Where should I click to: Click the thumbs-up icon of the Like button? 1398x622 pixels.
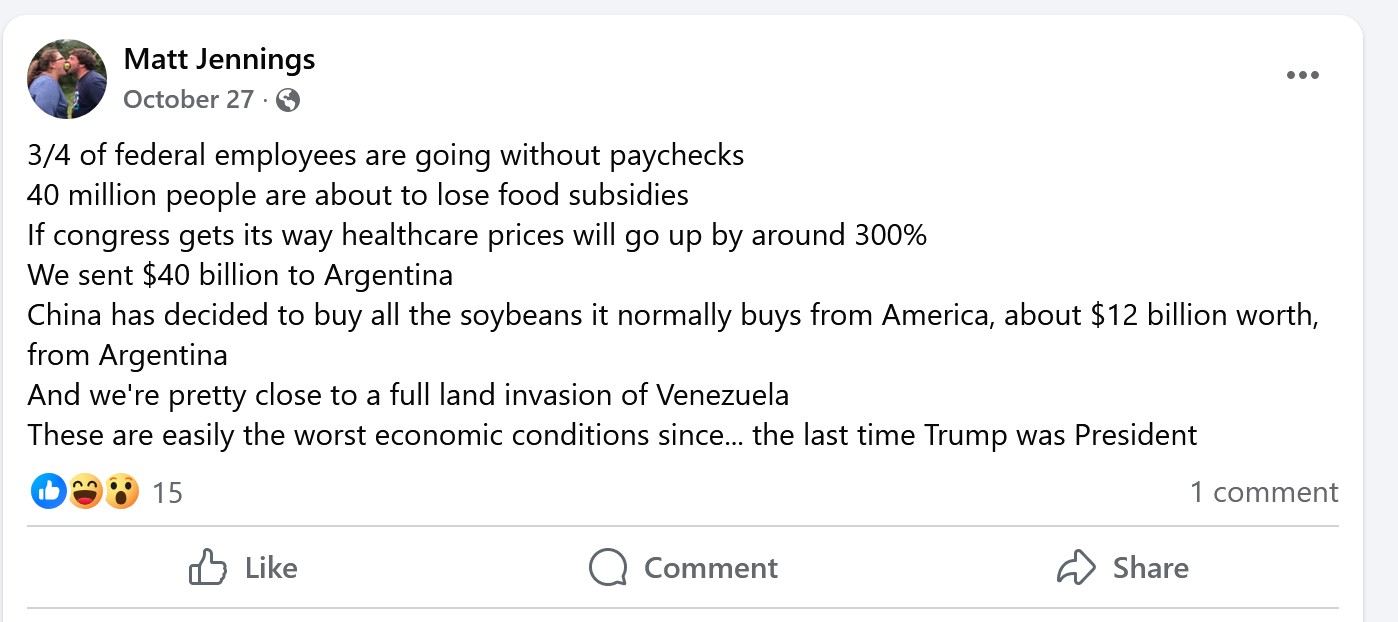point(207,567)
